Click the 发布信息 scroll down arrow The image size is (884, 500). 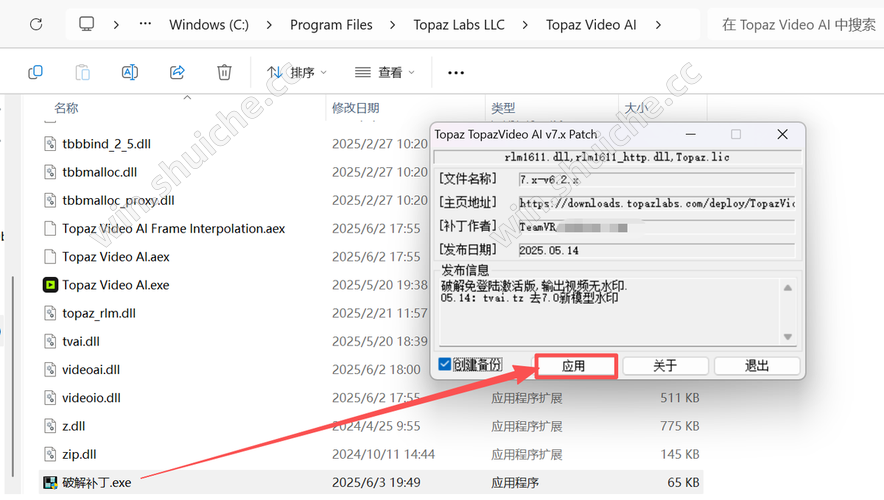(788, 337)
